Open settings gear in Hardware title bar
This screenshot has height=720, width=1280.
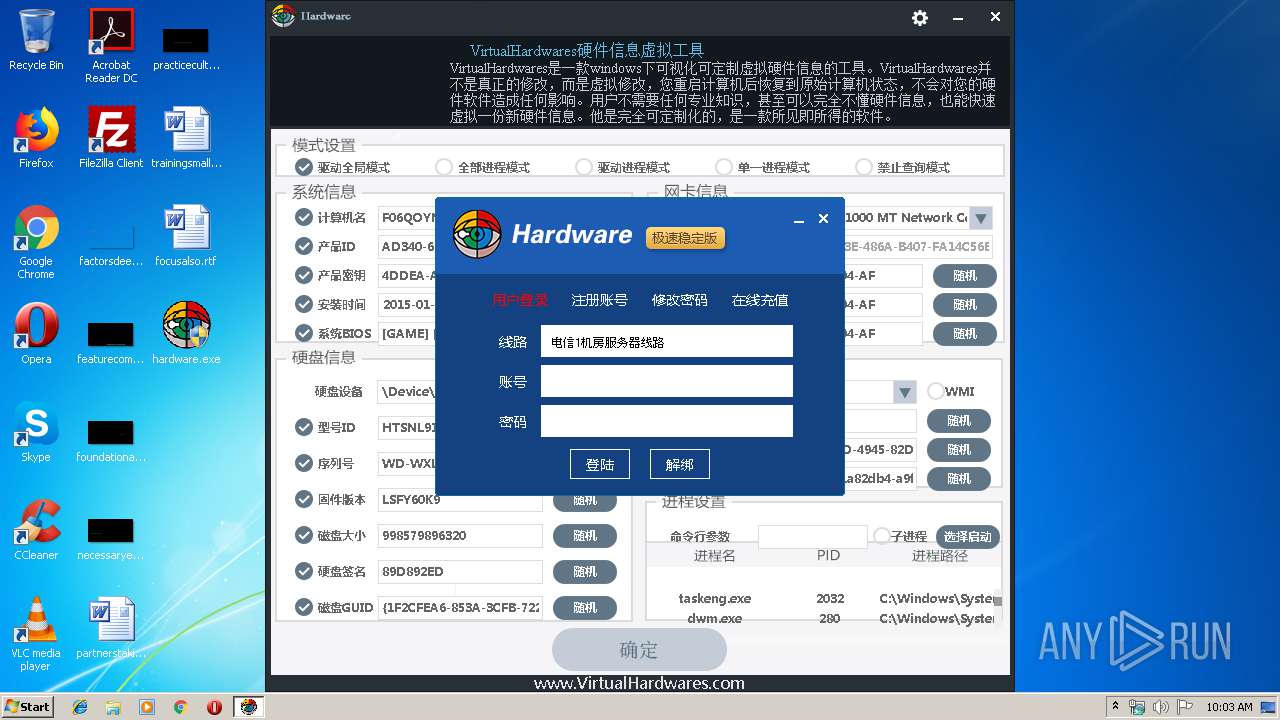(x=920, y=18)
